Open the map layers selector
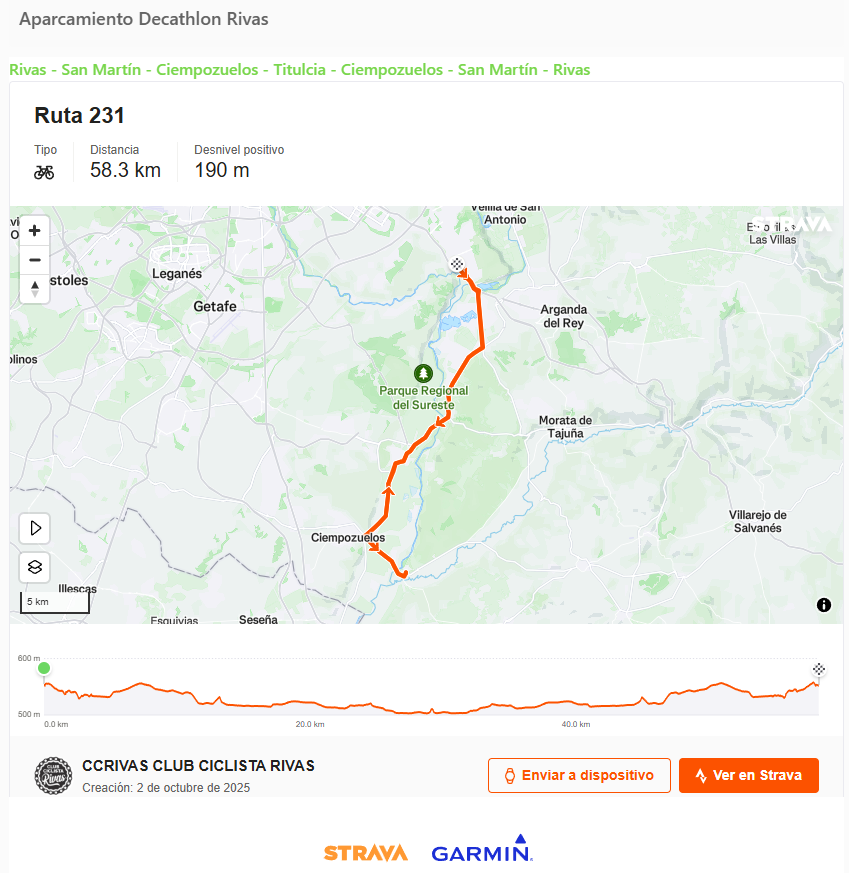The height and width of the screenshot is (873, 849). (x=35, y=567)
